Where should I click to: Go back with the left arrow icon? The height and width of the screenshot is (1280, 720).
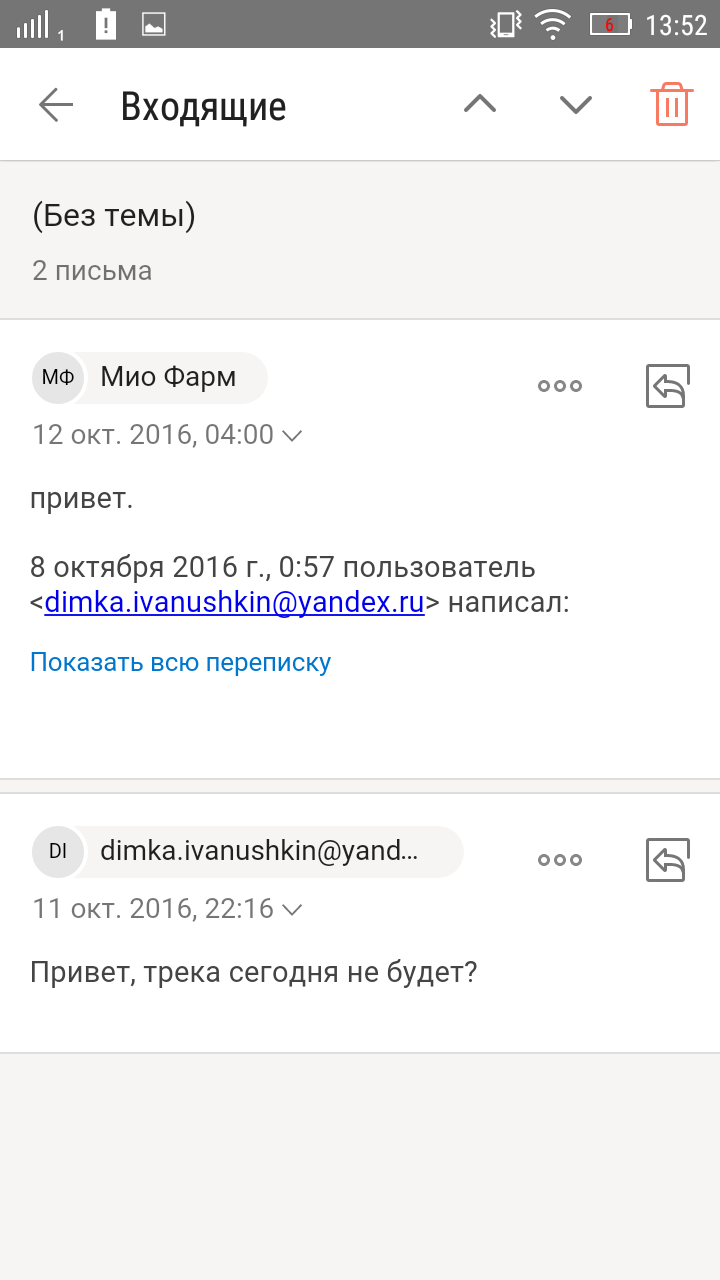[56, 104]
